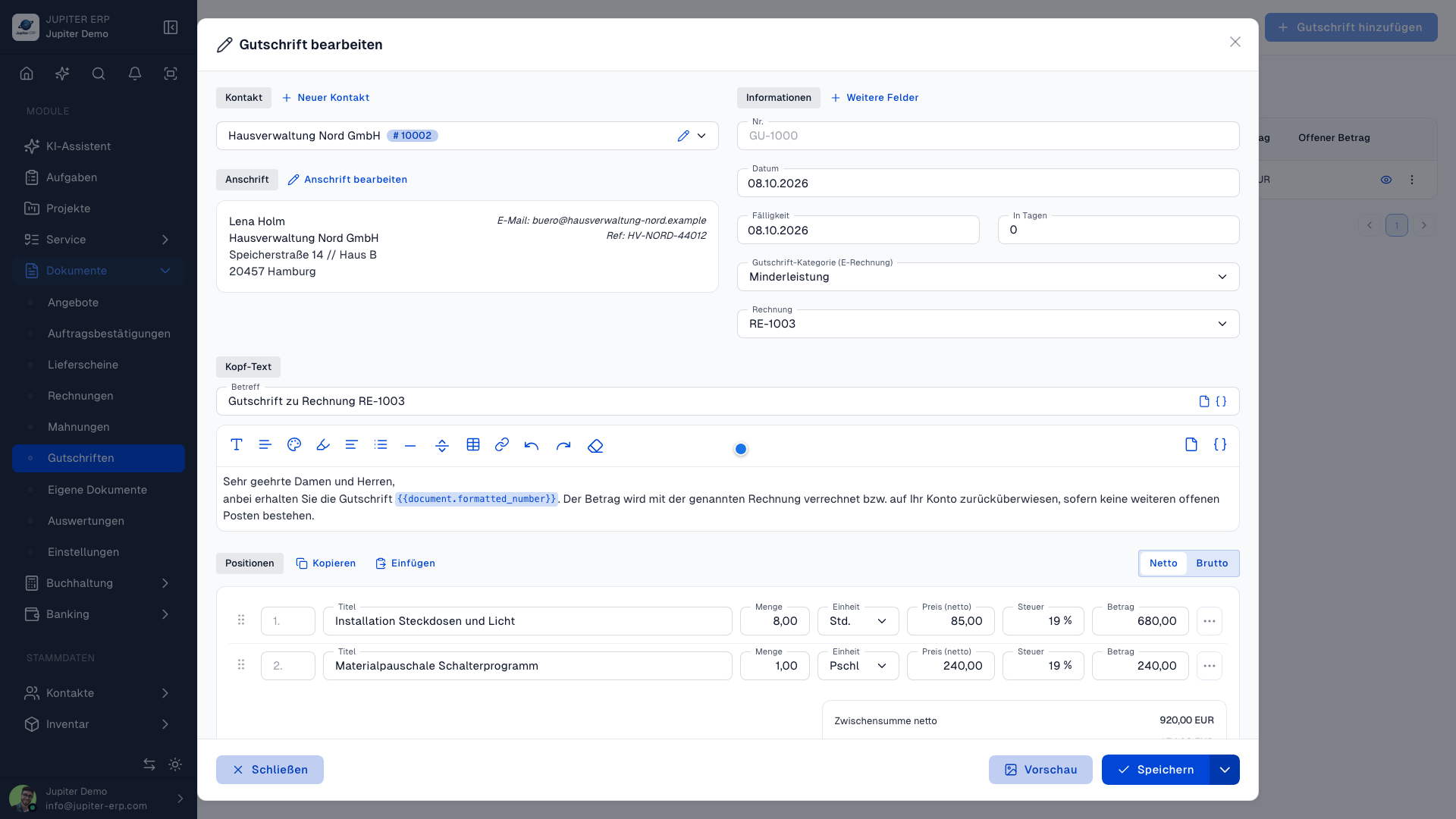Insert a table into Kopf-Text
Viewport: 1456px width, 819px height.
pyautogui.click(x=473, y=445)
